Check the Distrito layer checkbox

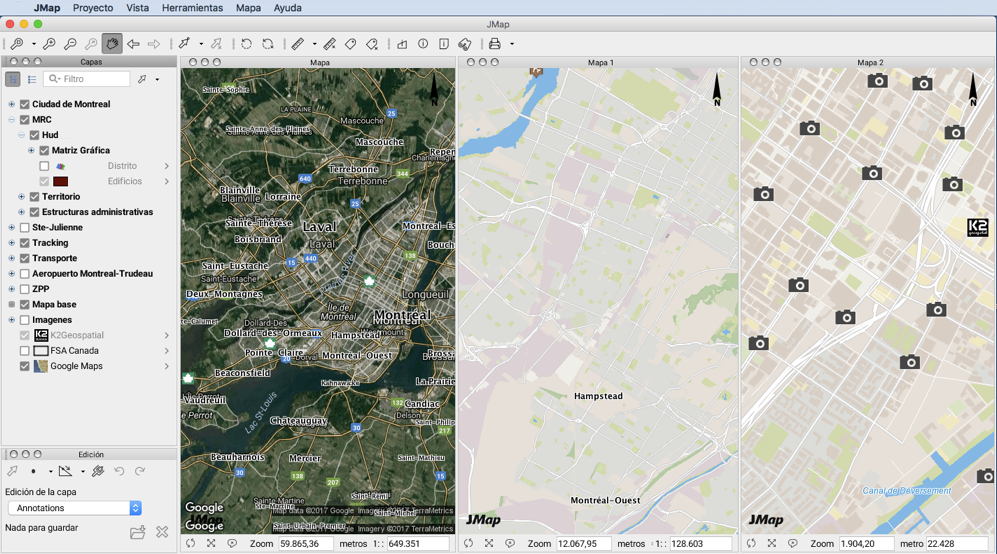pos(44,166)
